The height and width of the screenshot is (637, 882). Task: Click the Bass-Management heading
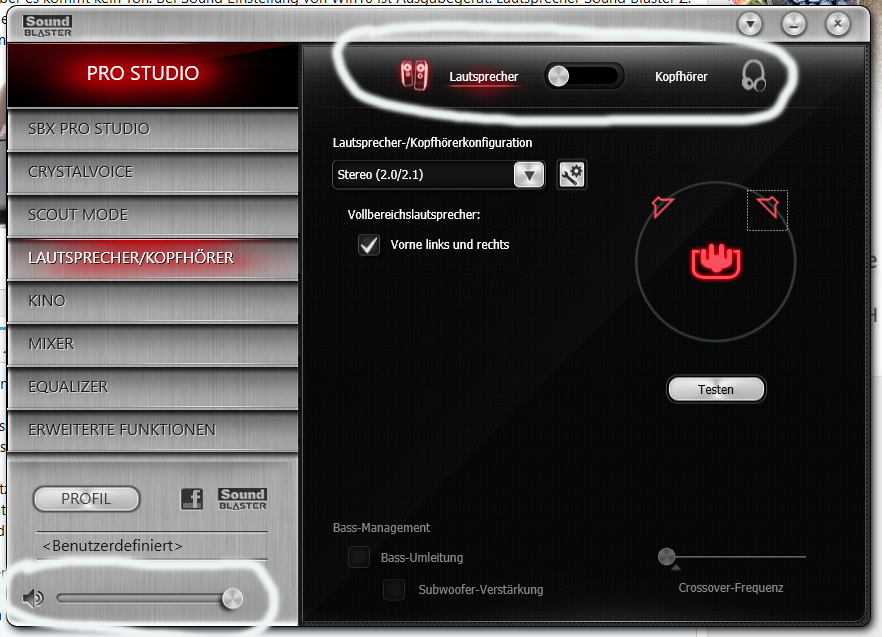[381, 528]
